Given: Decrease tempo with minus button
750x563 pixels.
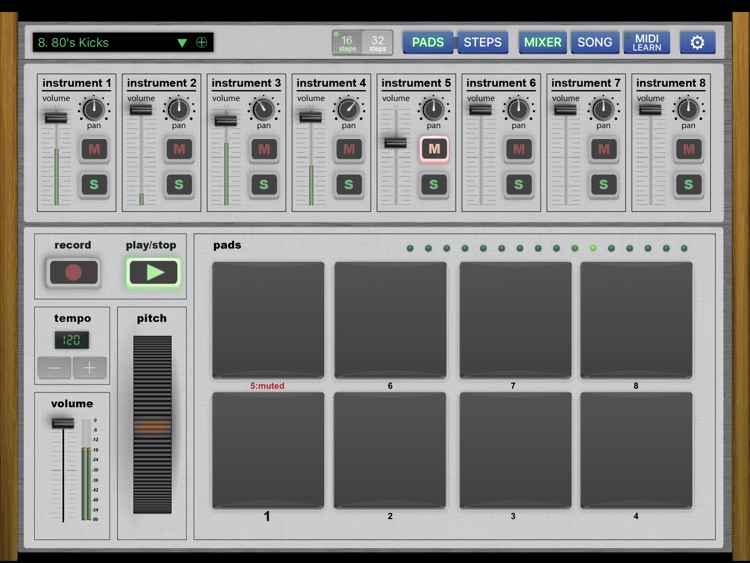Looking at the screenshot, I should click(x=55, y=368).
